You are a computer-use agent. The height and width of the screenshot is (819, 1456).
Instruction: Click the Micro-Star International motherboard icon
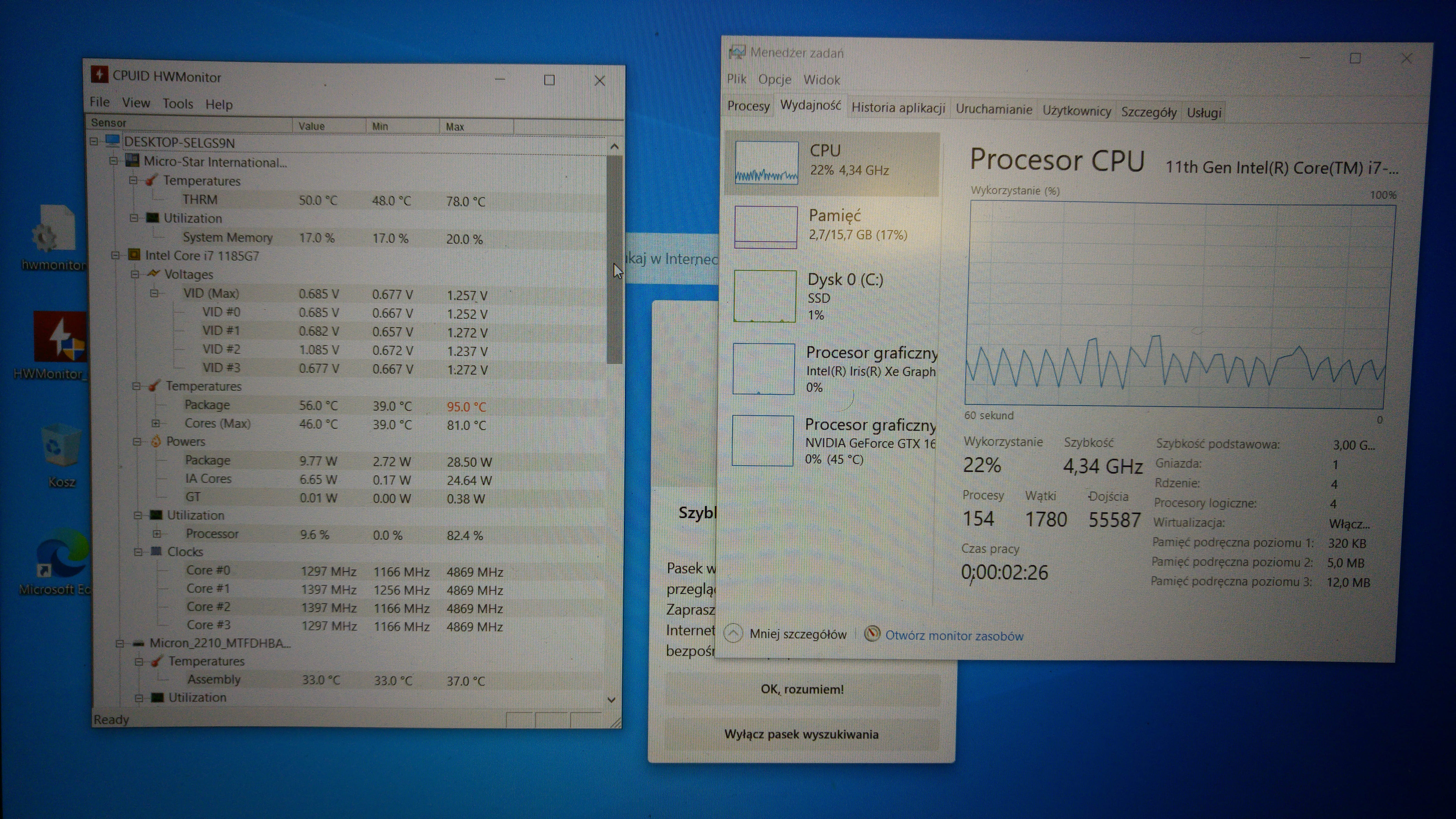132,161
